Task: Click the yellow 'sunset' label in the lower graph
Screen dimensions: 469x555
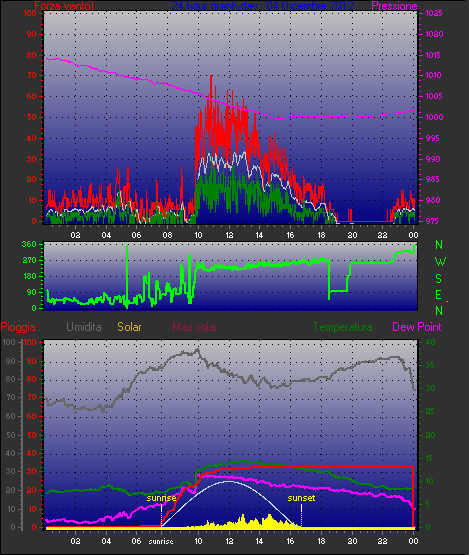Action: (x=301, y=498)
